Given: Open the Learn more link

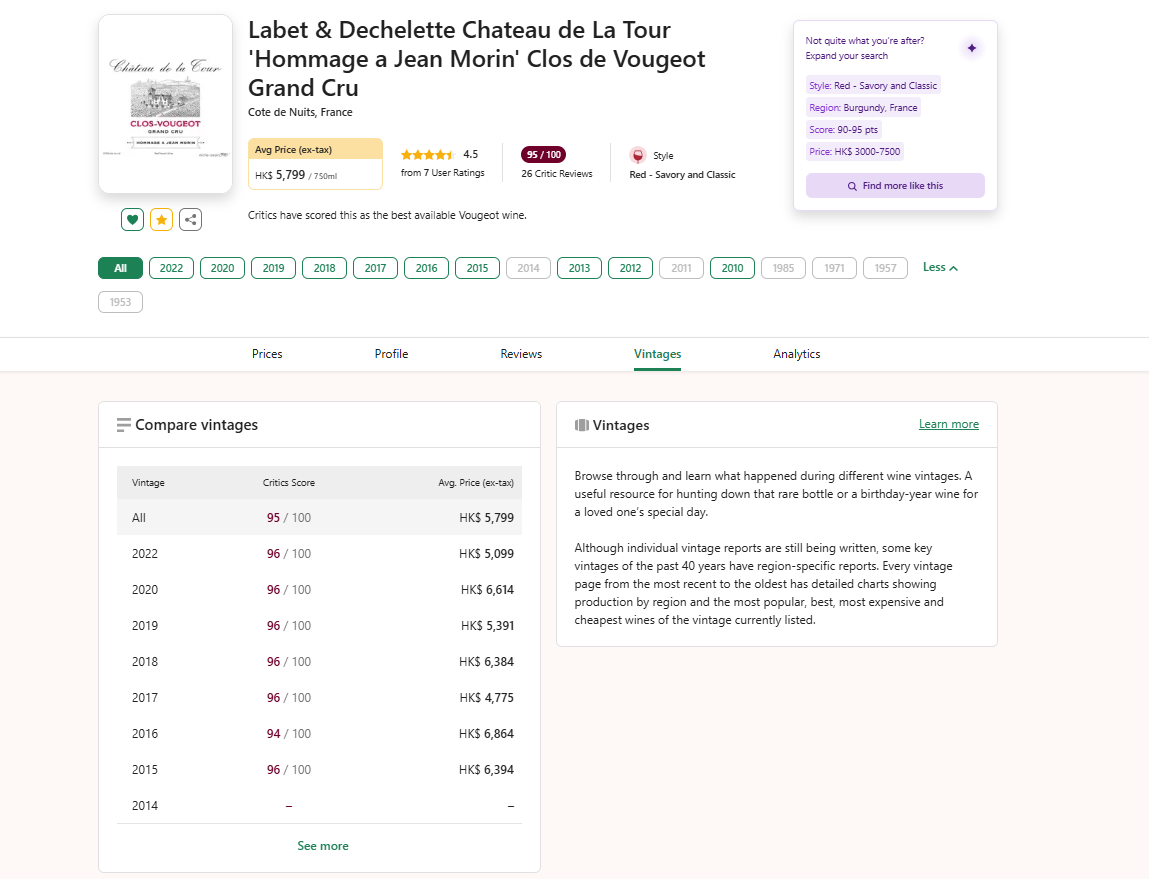Looking at the screenshot, I should [948, 424].
